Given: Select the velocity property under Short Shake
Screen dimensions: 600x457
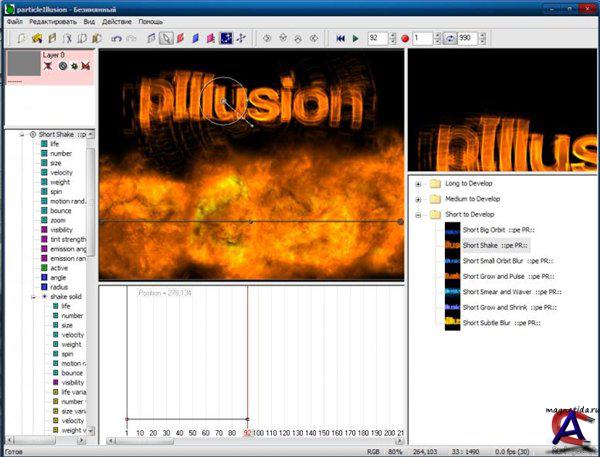Looking at the screenshot, I should point(61,172).
